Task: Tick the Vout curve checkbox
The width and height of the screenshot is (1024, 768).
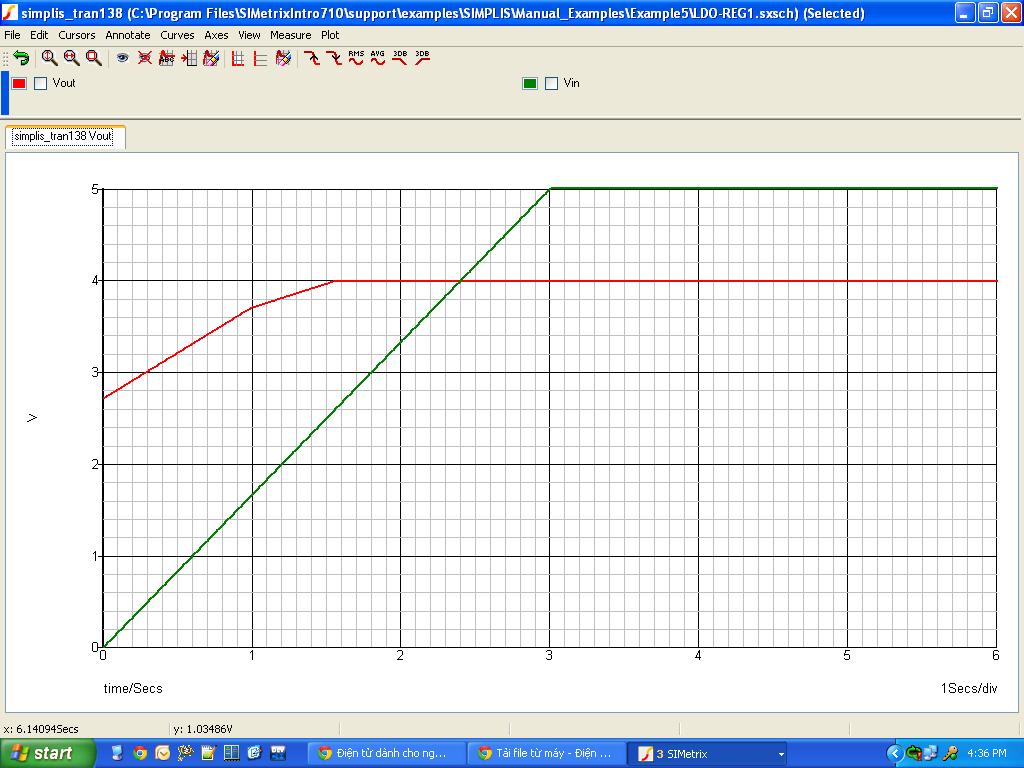Action: (x=40, y=83)
